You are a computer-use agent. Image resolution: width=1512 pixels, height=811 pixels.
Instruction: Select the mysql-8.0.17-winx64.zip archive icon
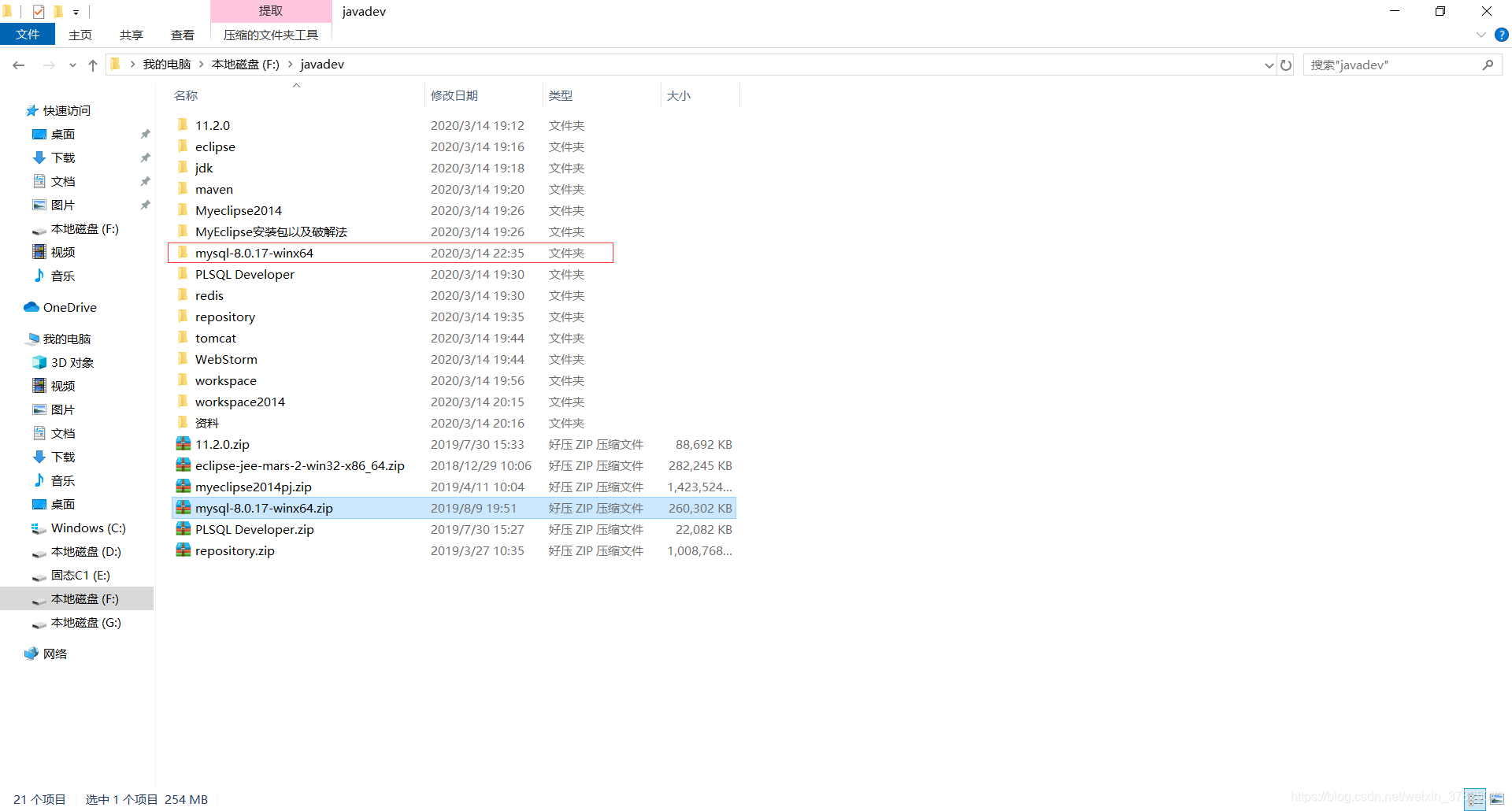coord(183,507)
